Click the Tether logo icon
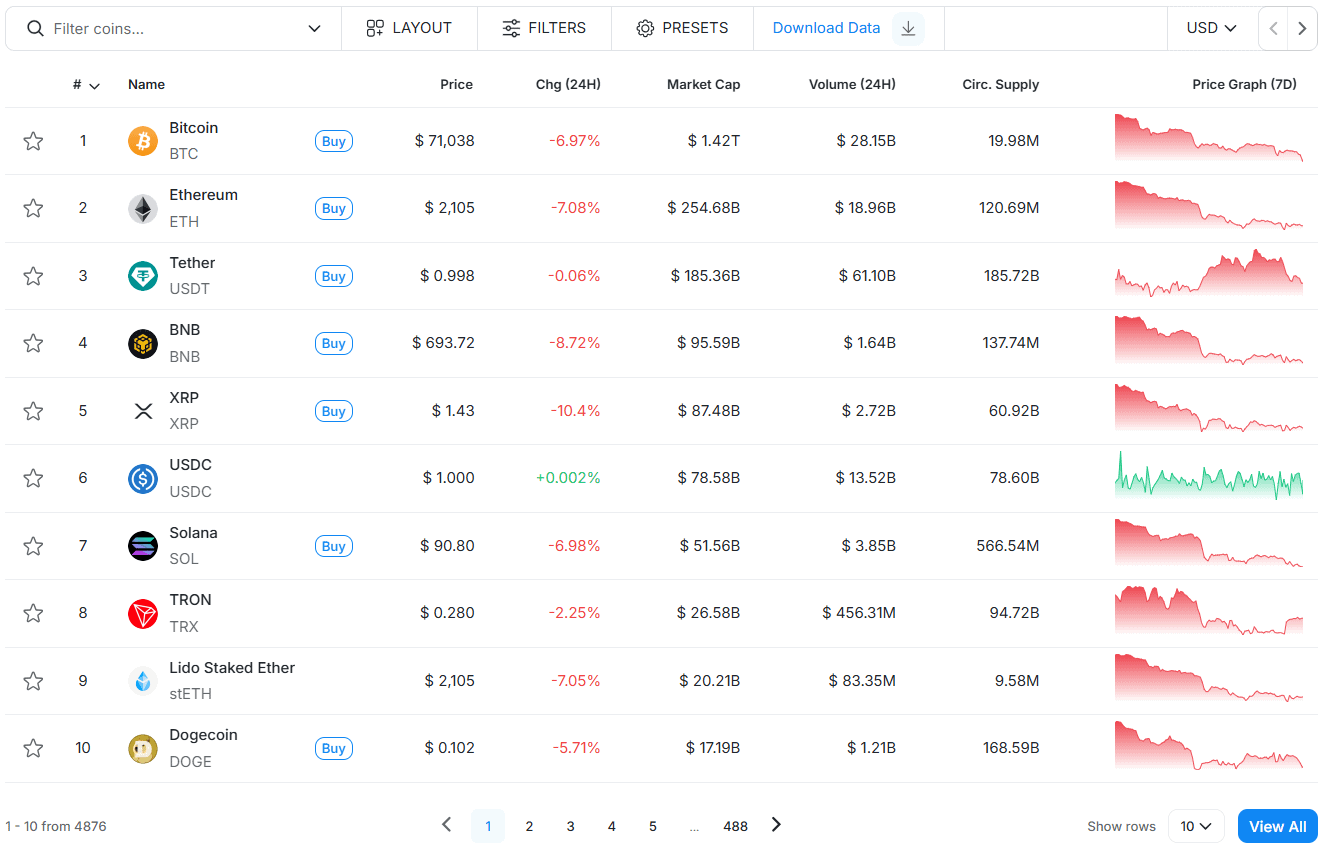Viewport: 1331px width, 857px height. 143,276
